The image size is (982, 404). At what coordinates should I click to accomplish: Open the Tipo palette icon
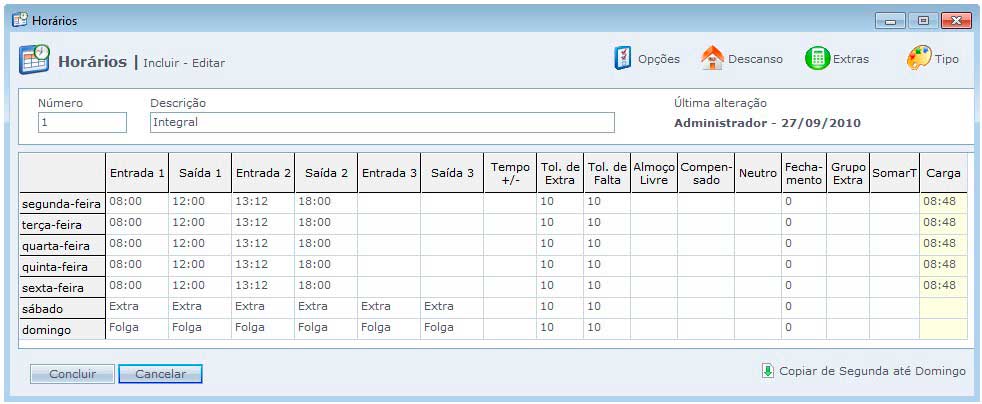click(x=918, y=59)
